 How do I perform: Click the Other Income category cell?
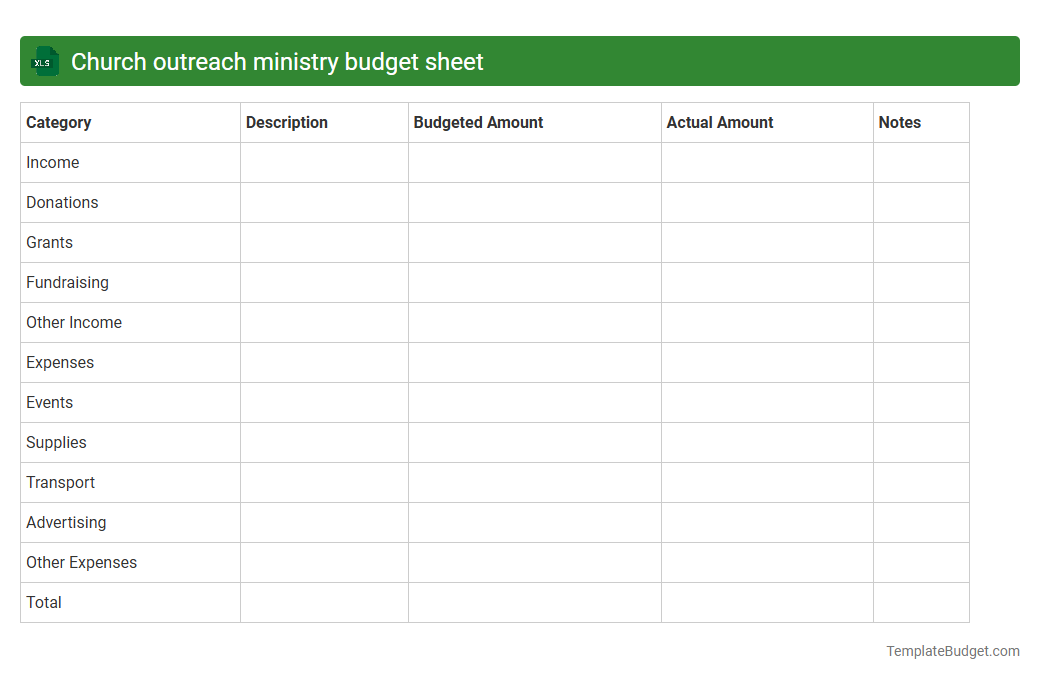(74, 322)
